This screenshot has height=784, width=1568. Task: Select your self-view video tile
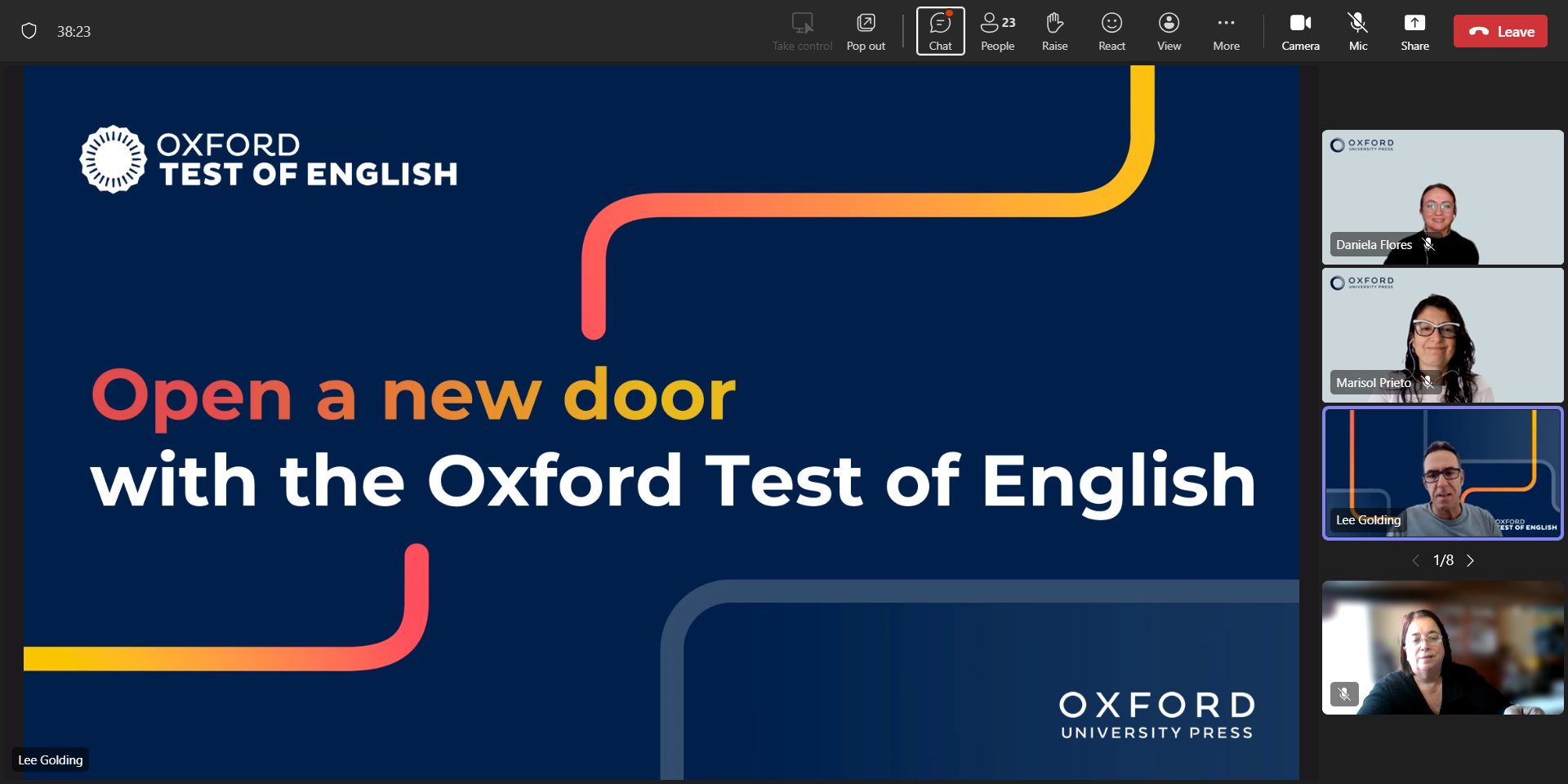point(1442,648)
